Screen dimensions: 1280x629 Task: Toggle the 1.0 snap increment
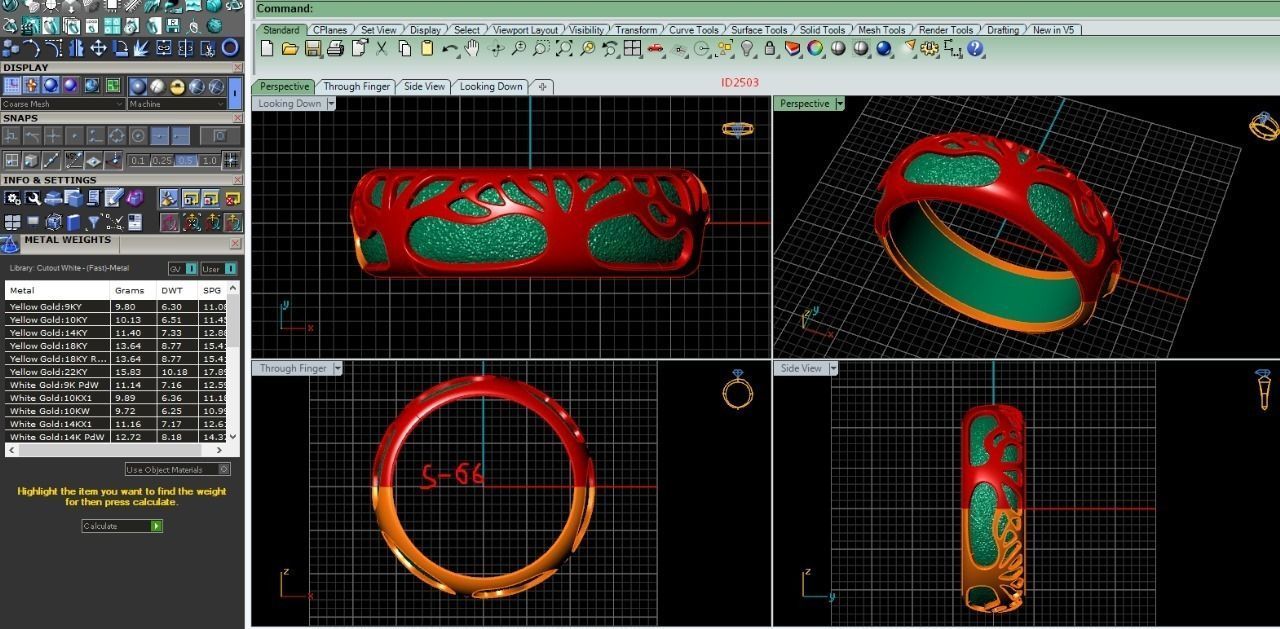tap(209, 161)
